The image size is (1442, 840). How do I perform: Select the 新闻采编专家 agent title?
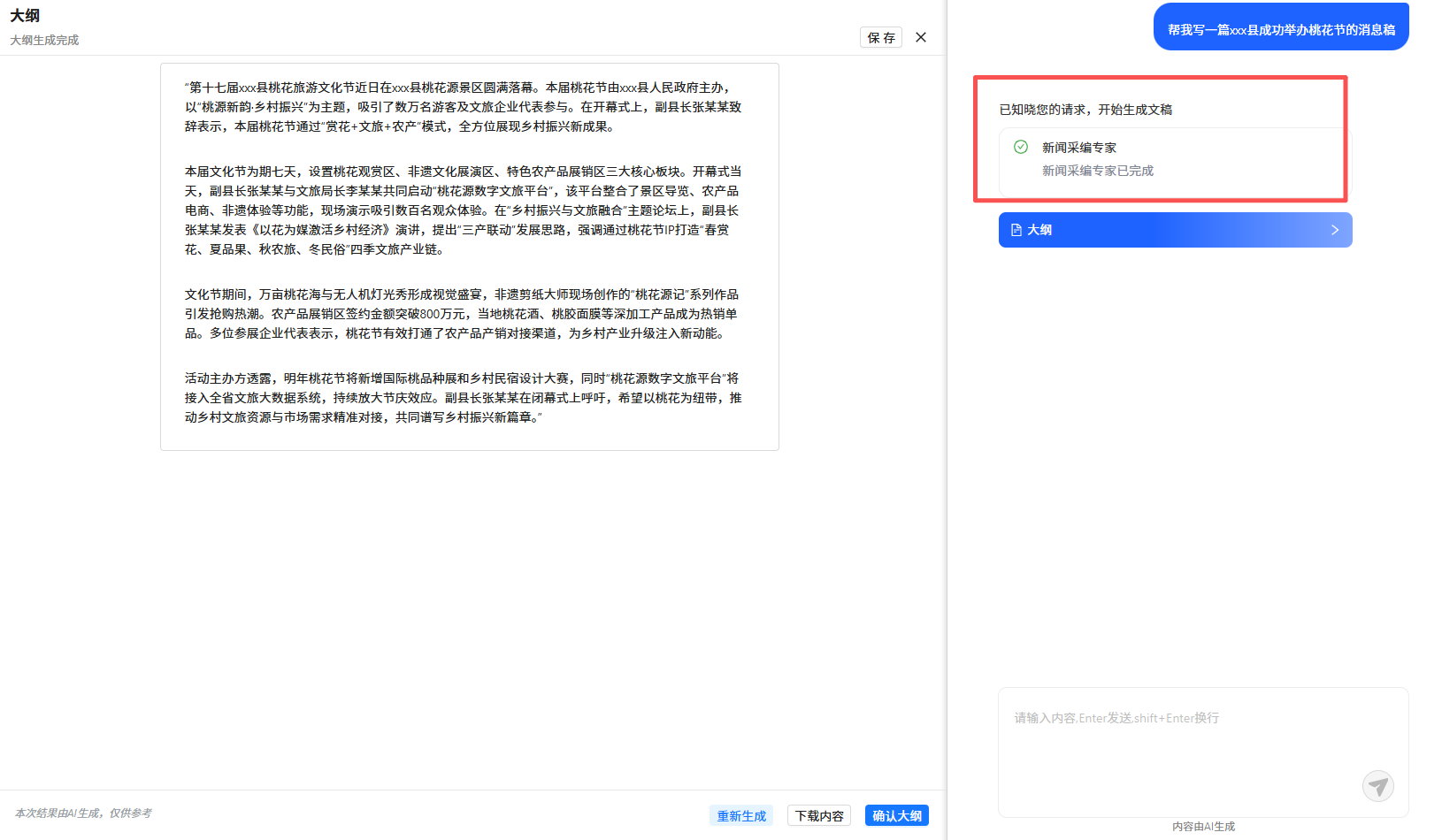coord(1078,148)
